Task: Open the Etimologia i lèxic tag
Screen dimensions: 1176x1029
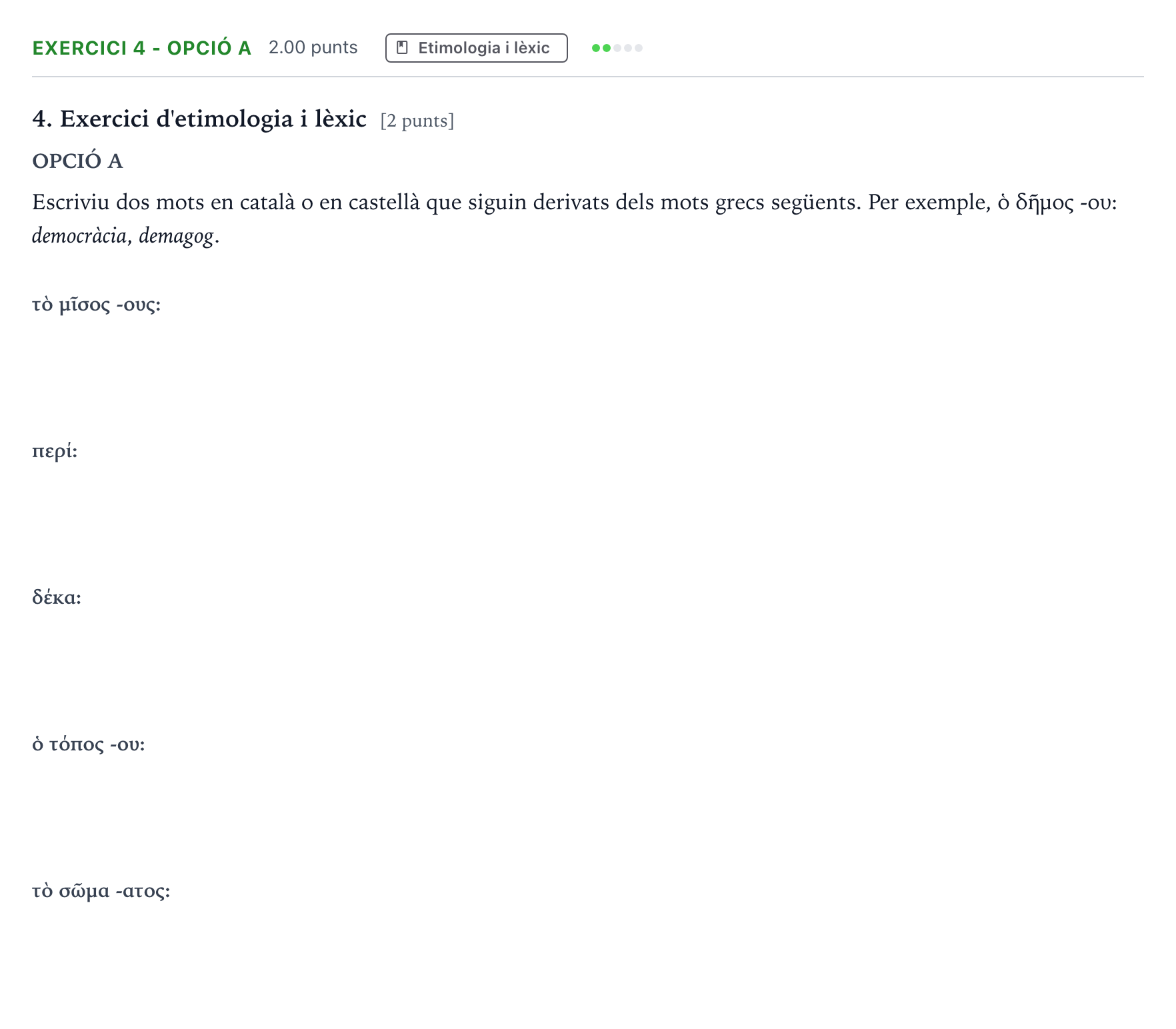Action: point(477,48)
